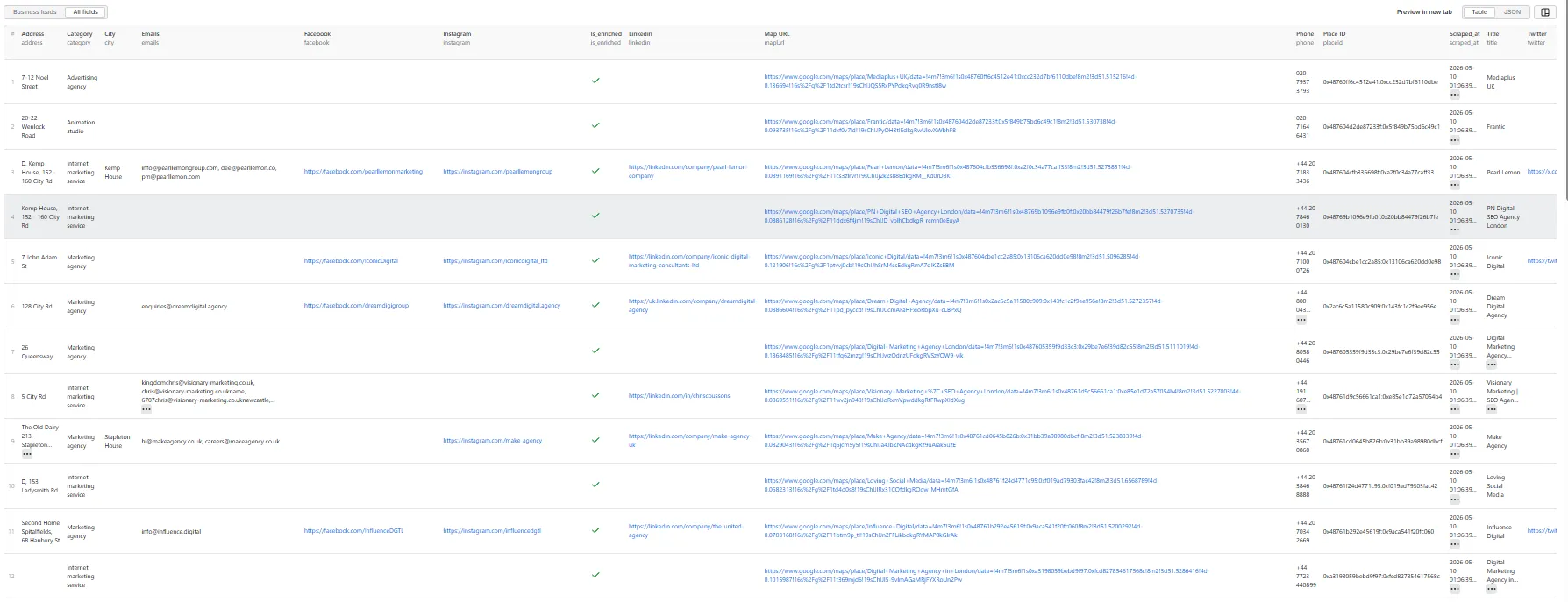Click is_enriched checkmark in 7-12 Noel Street row
Viewport: 1568px width, 602px height.
click(595, 81)
